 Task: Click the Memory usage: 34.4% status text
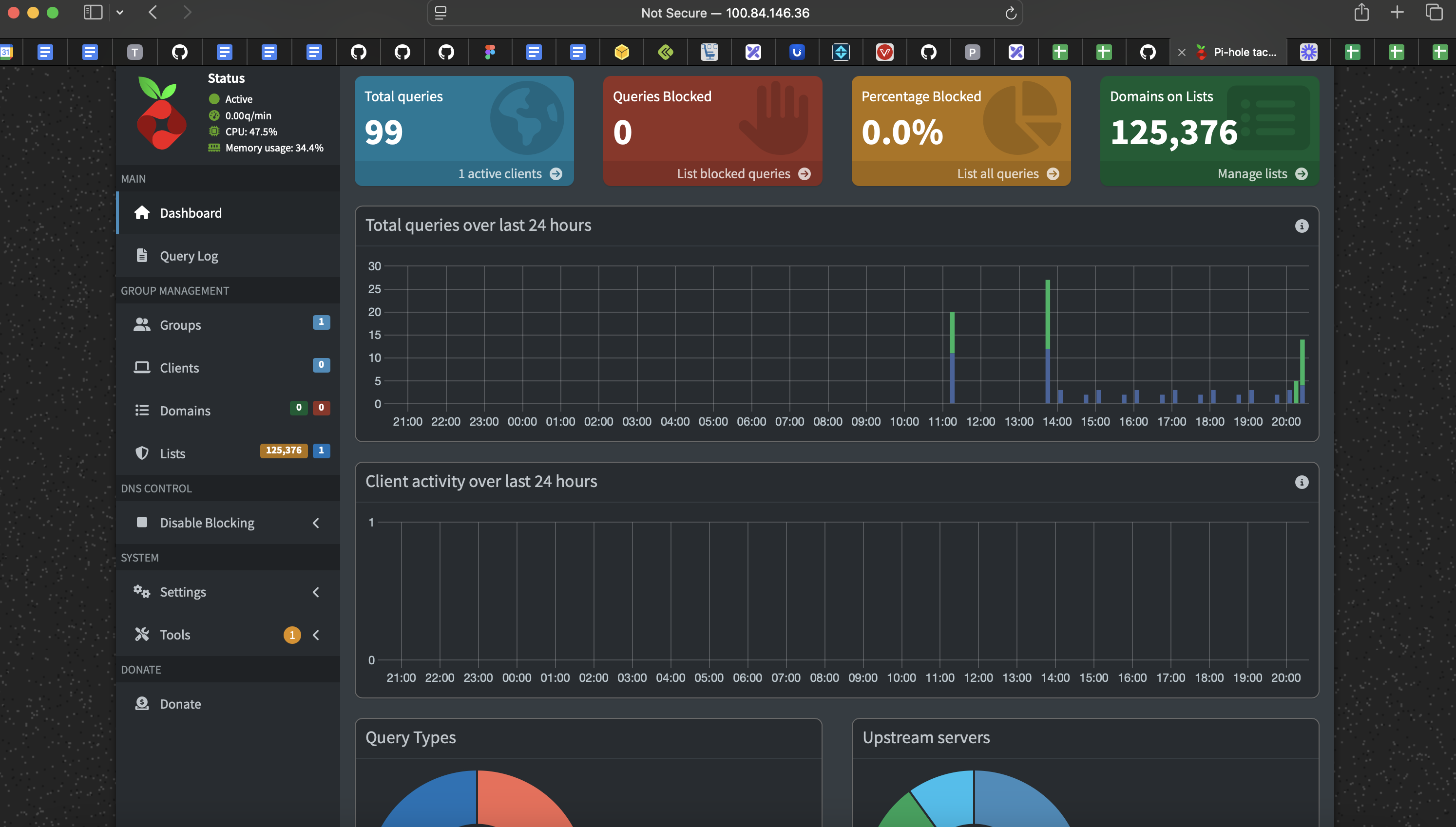point(274,148)
